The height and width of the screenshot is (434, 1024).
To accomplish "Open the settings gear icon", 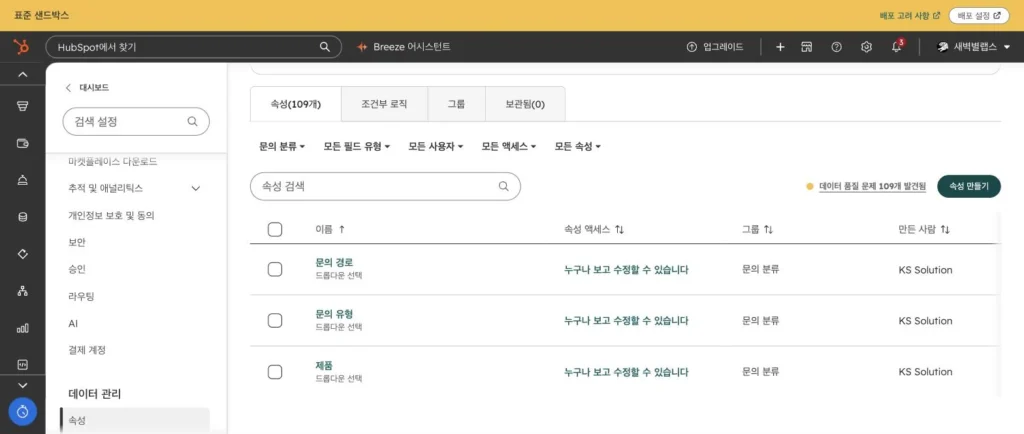I will [866, 47].
